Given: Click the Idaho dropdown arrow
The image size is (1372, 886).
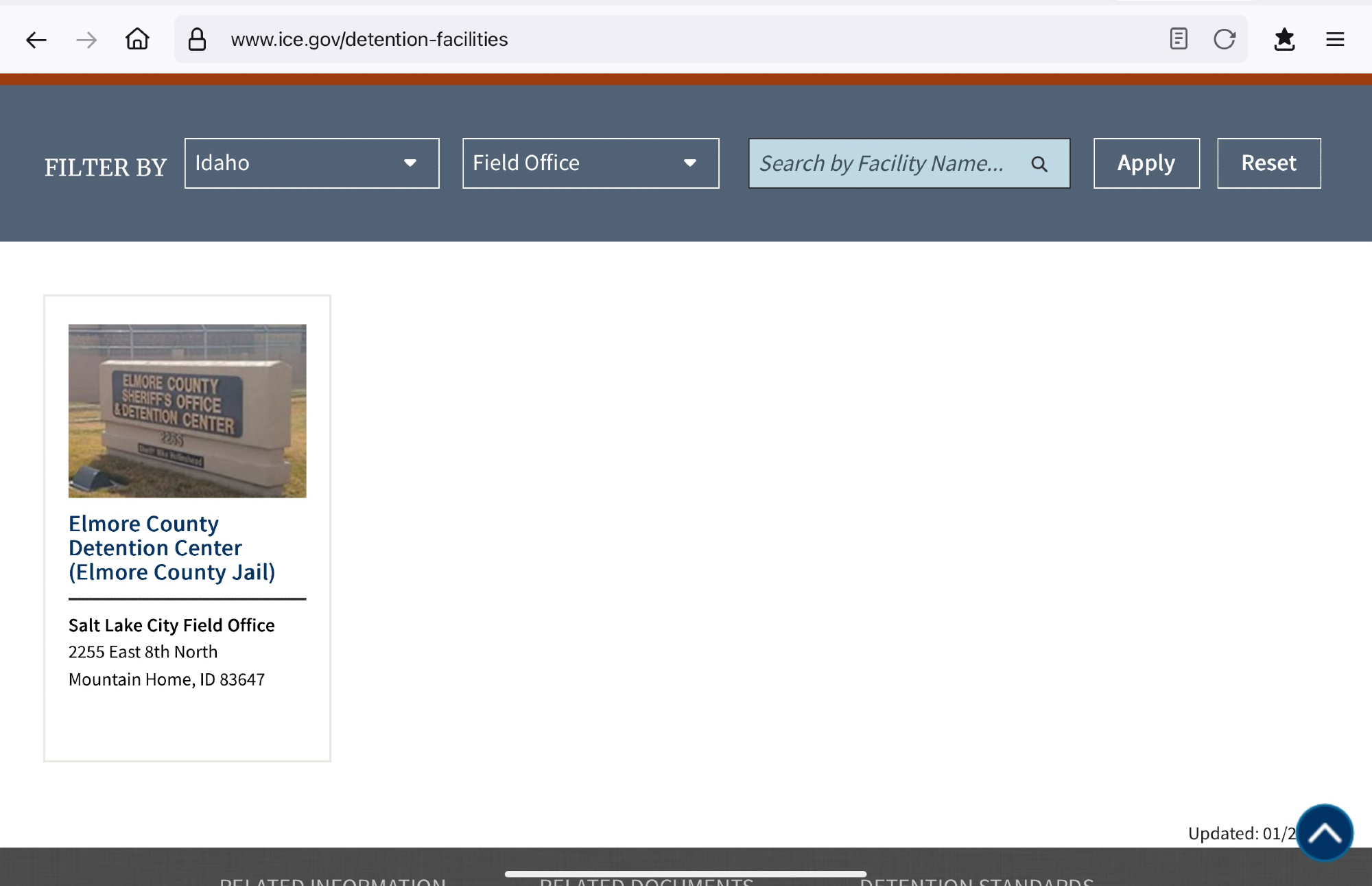Looking at the screenshot, I should coord(410,163).
